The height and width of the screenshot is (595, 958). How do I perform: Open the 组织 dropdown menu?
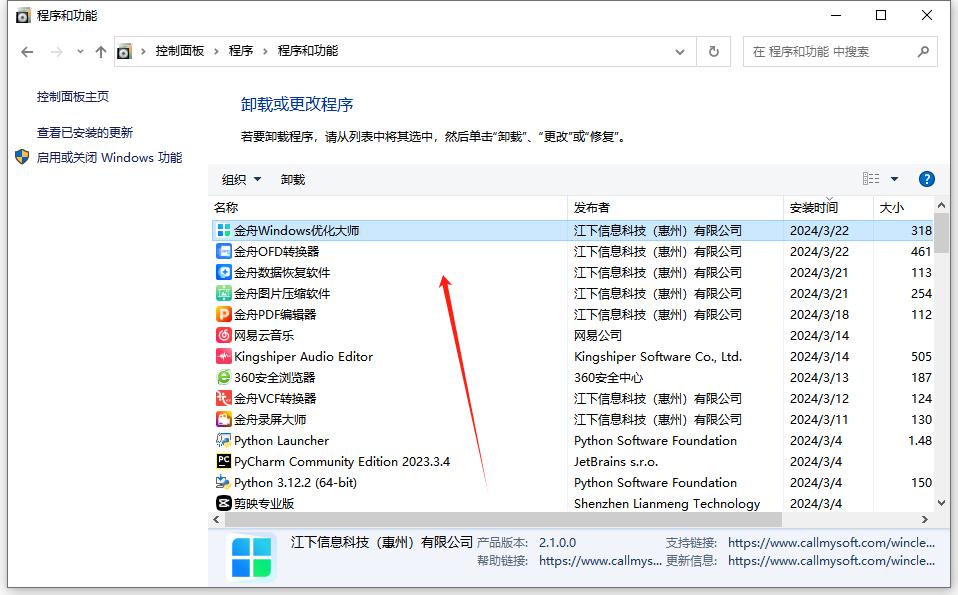pyautogui.click(x=241, y=180)
